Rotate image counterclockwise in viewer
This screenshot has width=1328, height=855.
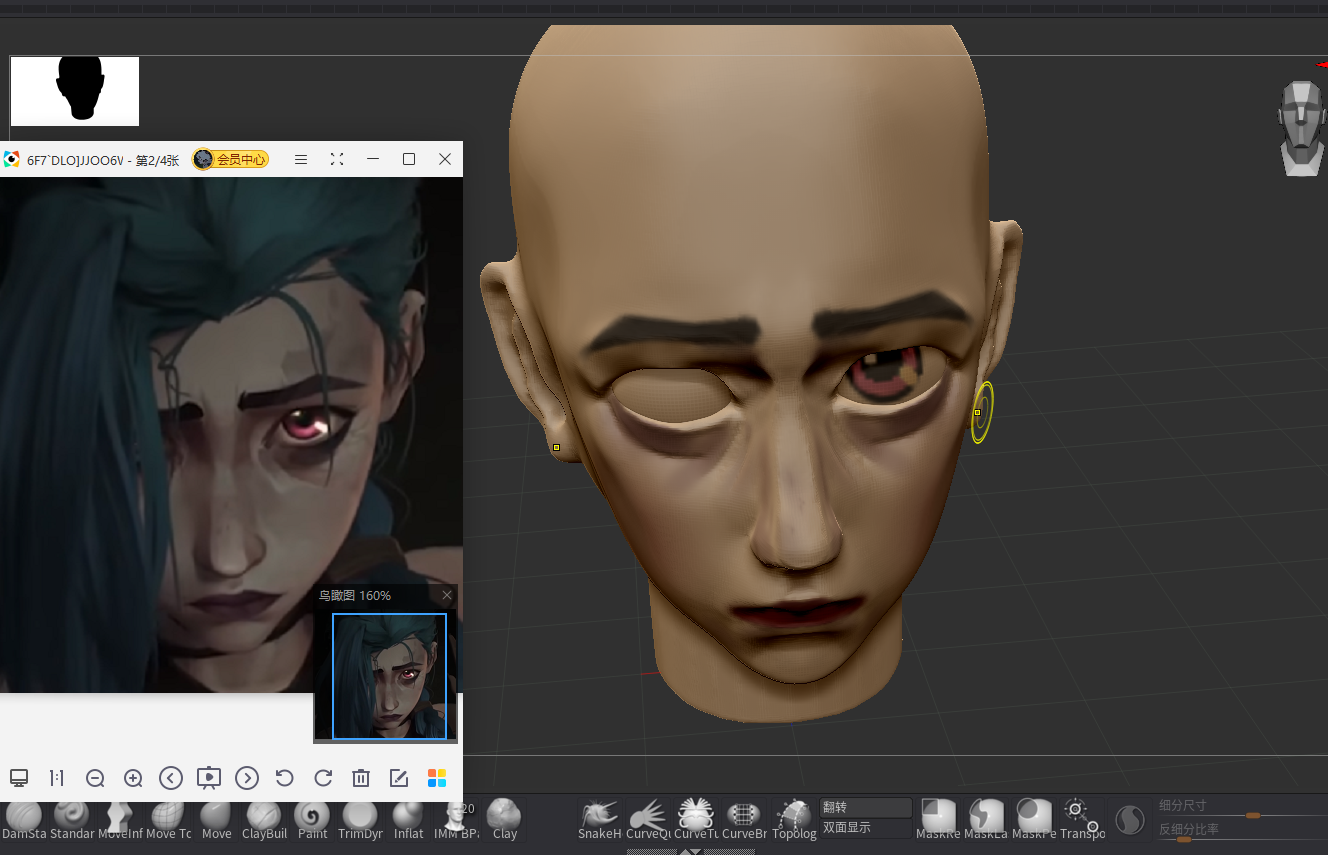point(284,778)
